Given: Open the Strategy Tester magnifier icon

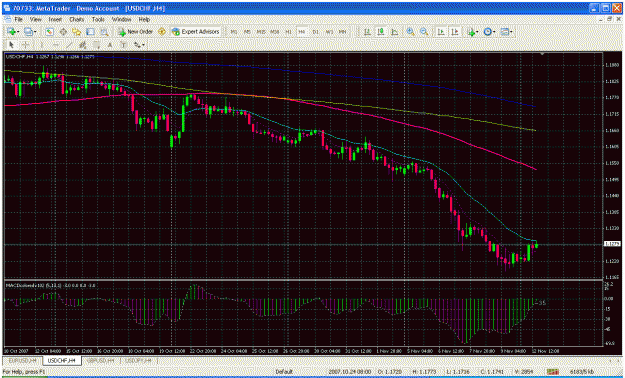Looking at the screenshot, I should point(104,32).
